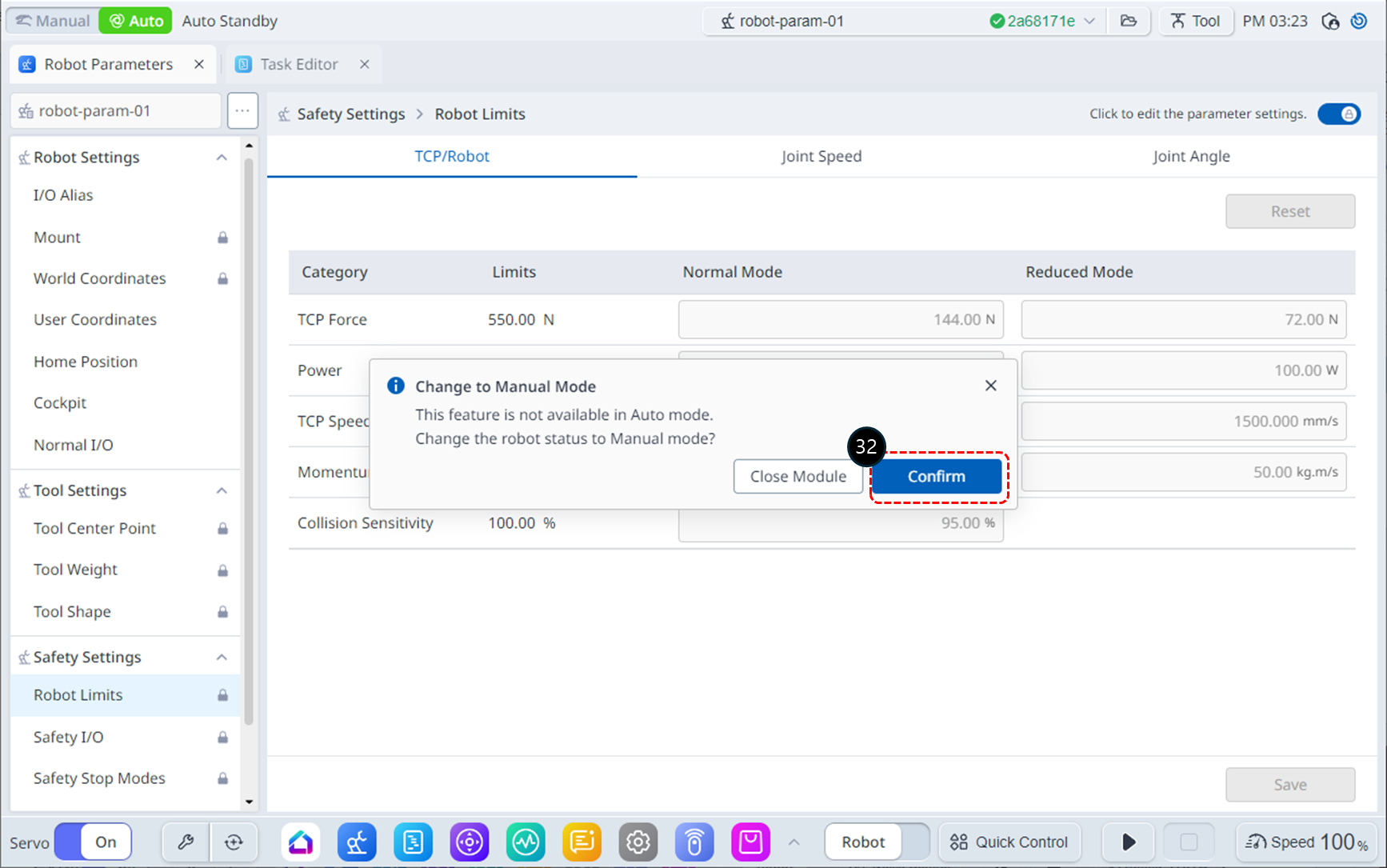This screenshot has width=1387, height=868.
Task: Open the Home module icon in bottom dock
Action: 301,842
